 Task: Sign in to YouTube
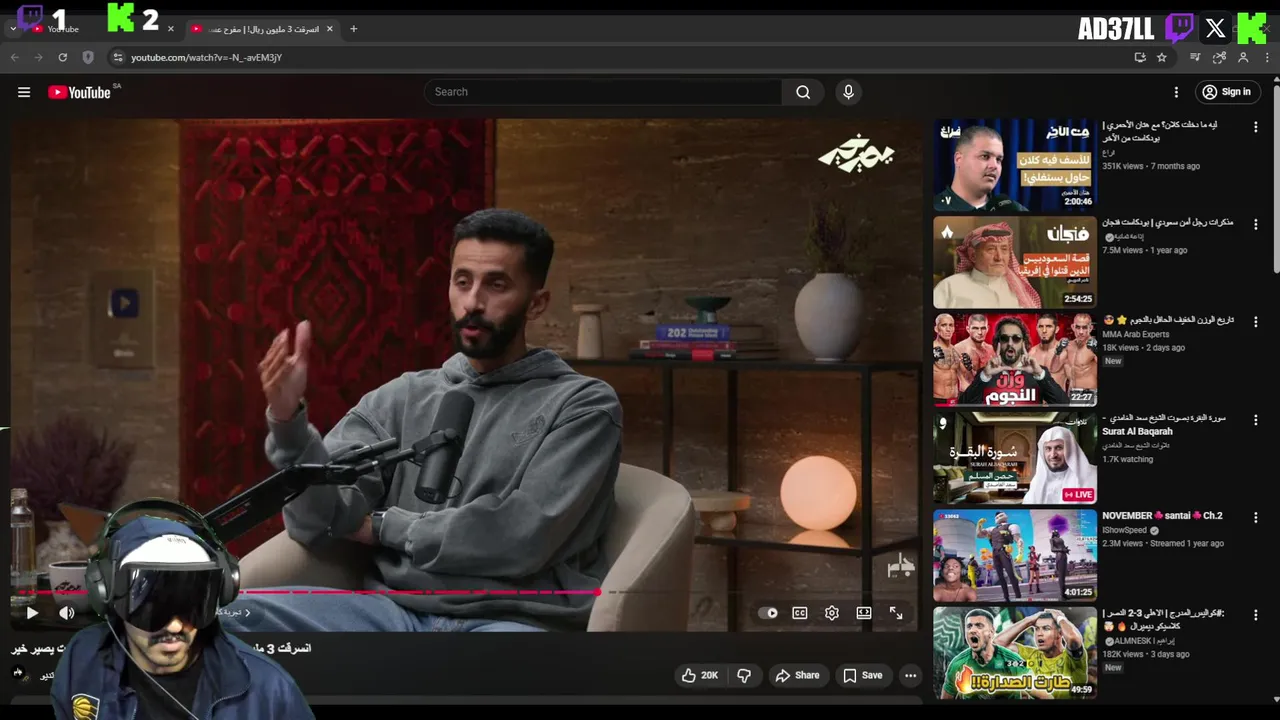(x=1227, y=92)
